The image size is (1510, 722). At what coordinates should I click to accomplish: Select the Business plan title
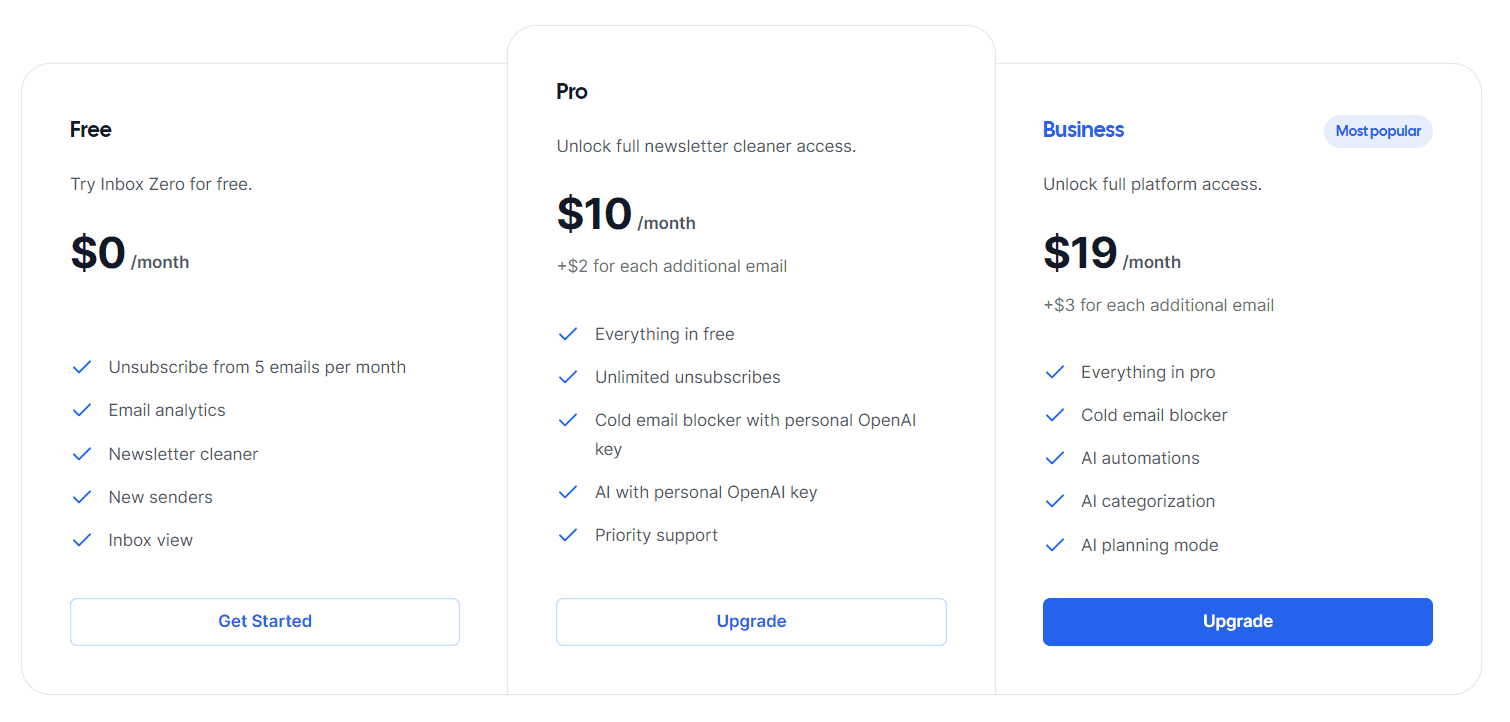(1083, 129)
